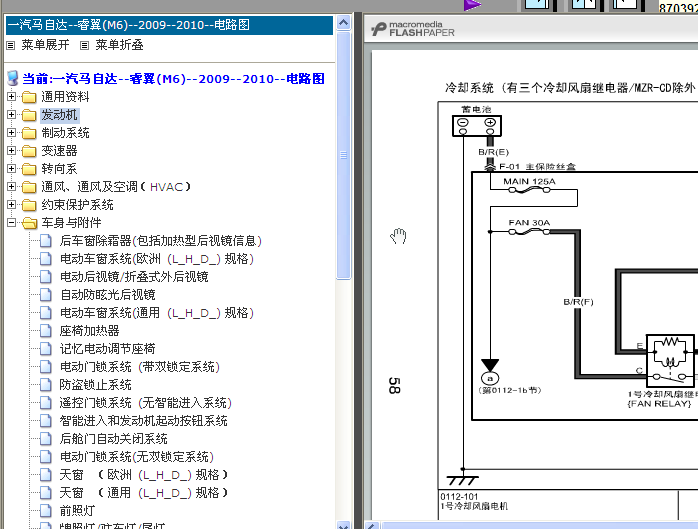Click the tree panel vertical scrollbar thumb

(343, 155)
